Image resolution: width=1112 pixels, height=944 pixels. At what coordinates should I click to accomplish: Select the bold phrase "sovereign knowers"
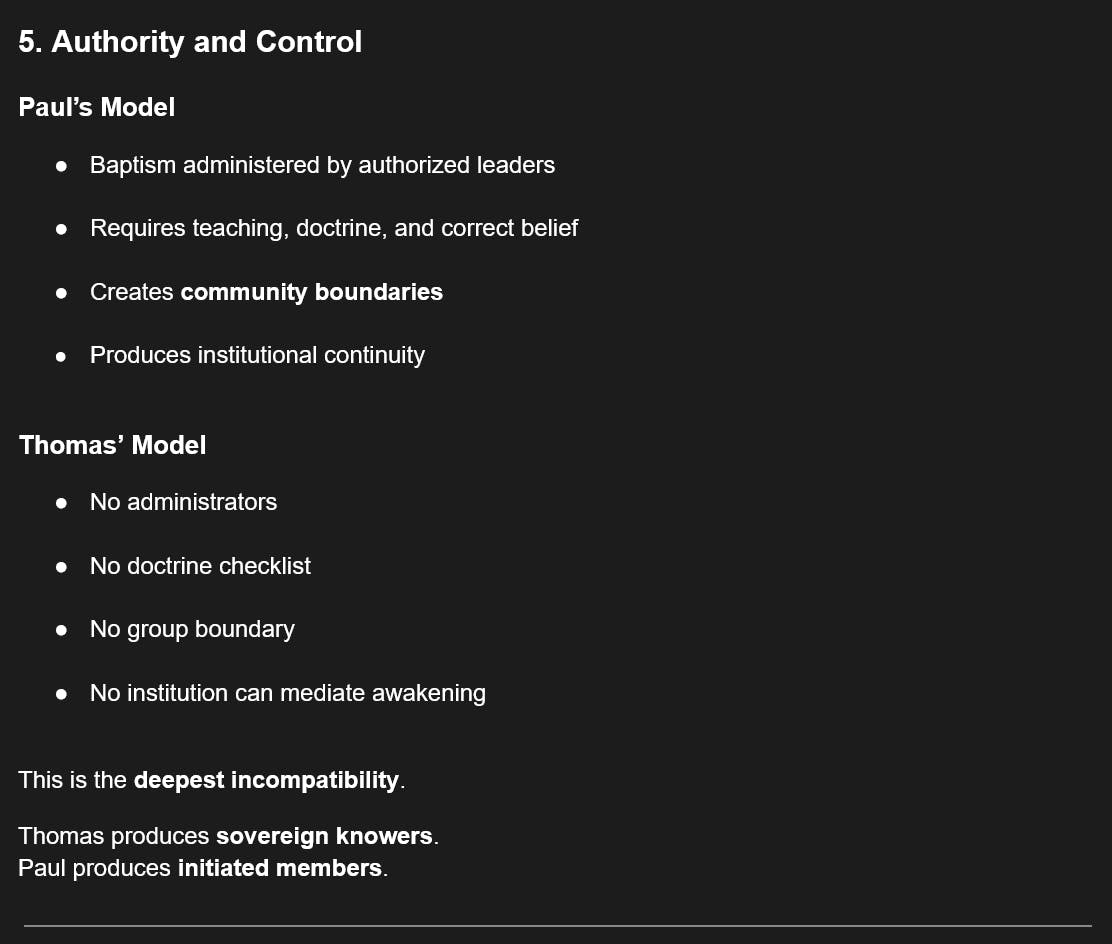coord(324,836)
